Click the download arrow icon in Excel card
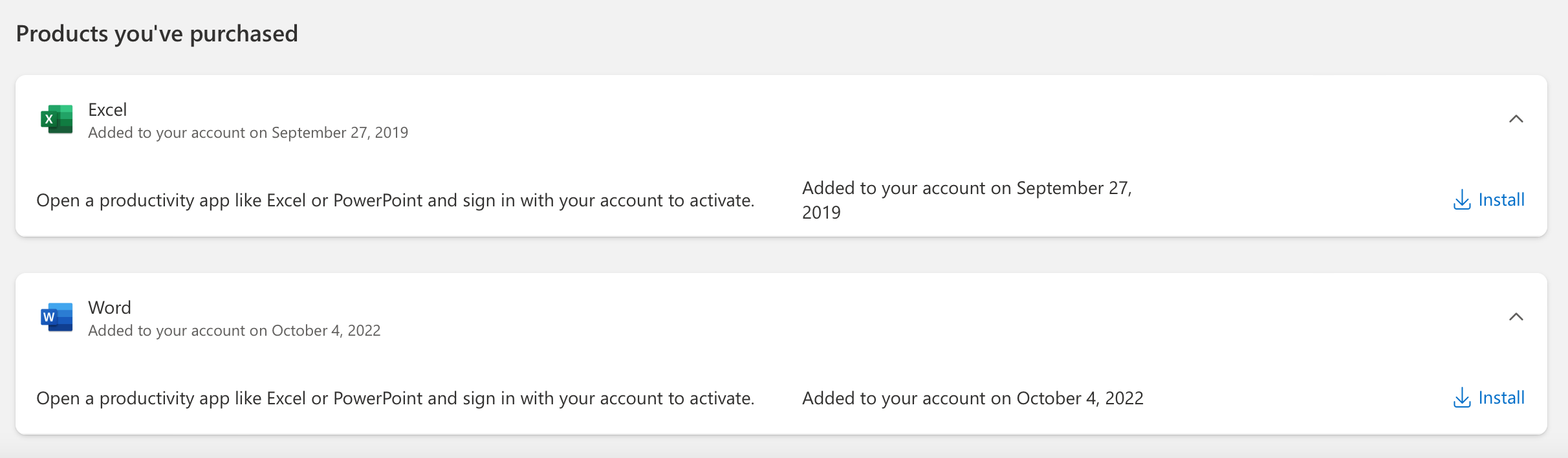Viewport: 1568px width, 458px height. pos(1461,200)
